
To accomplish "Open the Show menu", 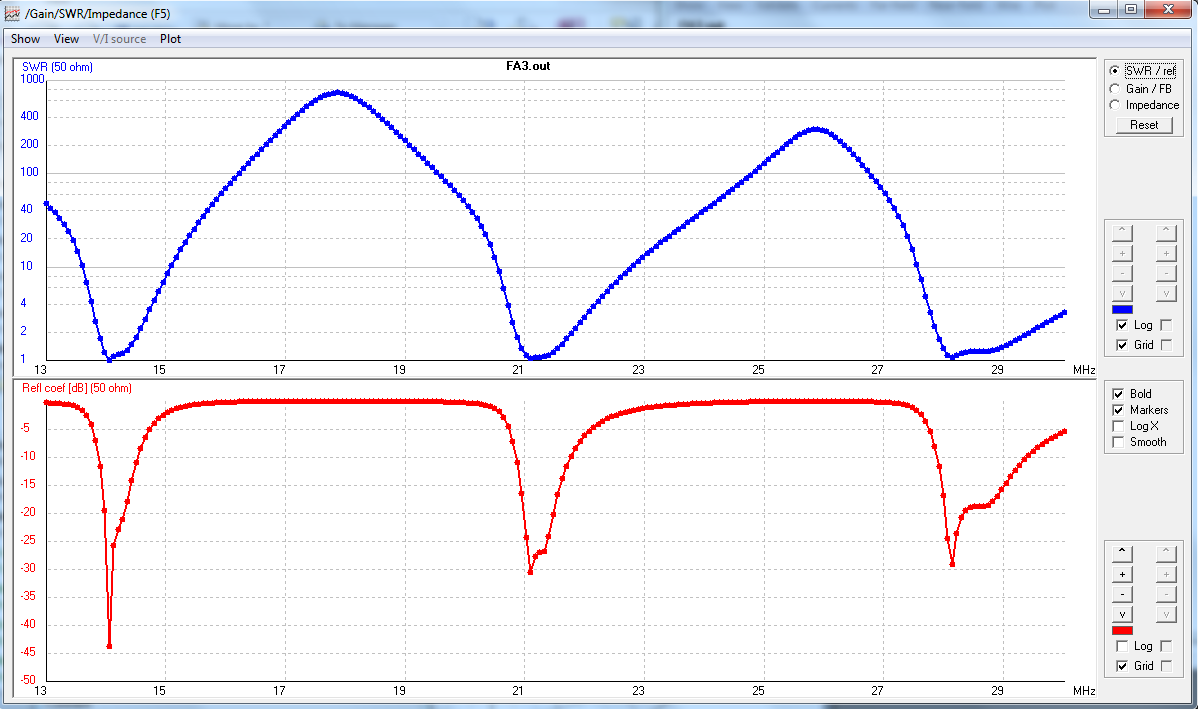I will [x=26, y=39].
